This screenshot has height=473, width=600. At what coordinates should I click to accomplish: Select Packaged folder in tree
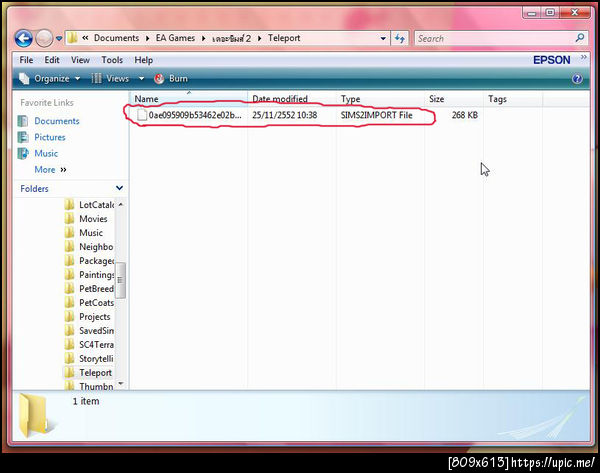pos(96,261)
